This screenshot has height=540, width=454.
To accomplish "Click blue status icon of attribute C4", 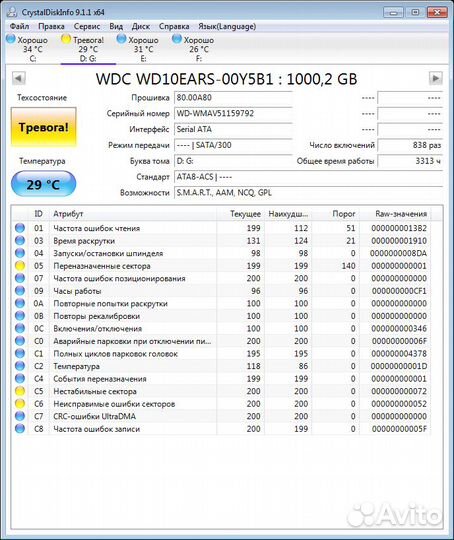I will pos(20,378).
